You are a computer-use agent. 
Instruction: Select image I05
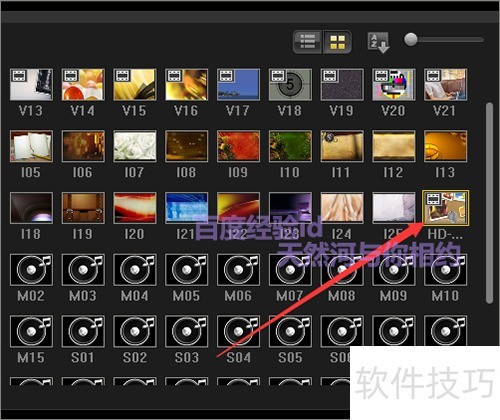click(x=31, y=146)
